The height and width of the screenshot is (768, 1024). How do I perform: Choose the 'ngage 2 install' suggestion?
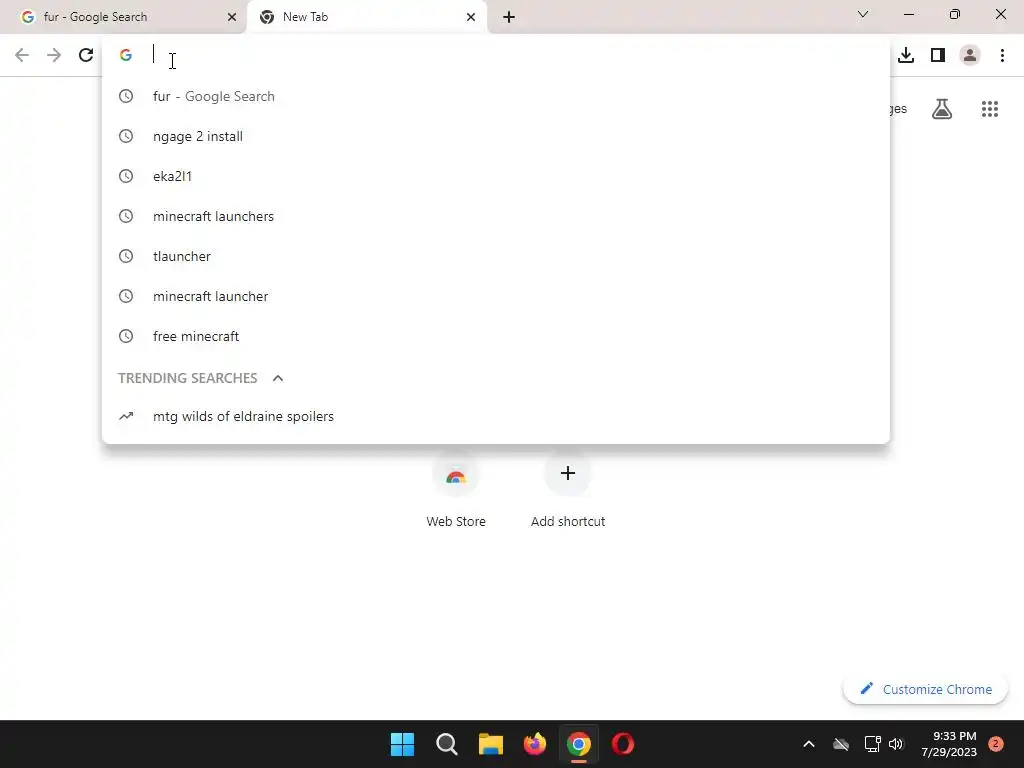tap(496, 136)
